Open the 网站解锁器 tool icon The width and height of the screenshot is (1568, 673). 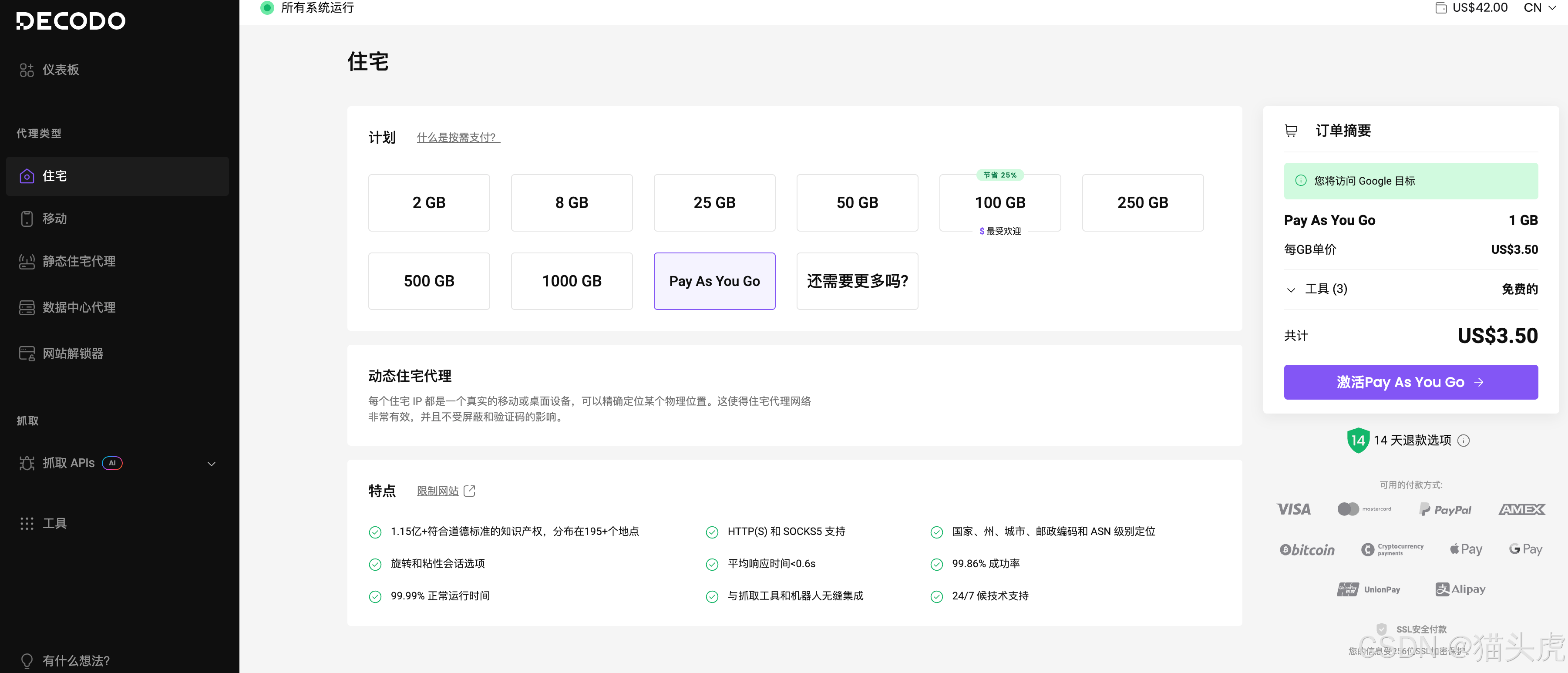pyautogui.click(x=27, y=353)
